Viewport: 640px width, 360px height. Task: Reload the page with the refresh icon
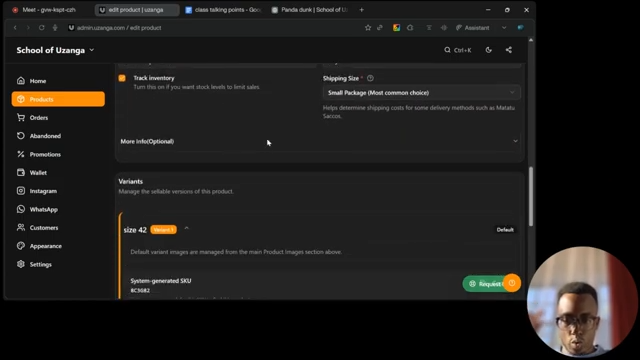click(x=42, y=28)
